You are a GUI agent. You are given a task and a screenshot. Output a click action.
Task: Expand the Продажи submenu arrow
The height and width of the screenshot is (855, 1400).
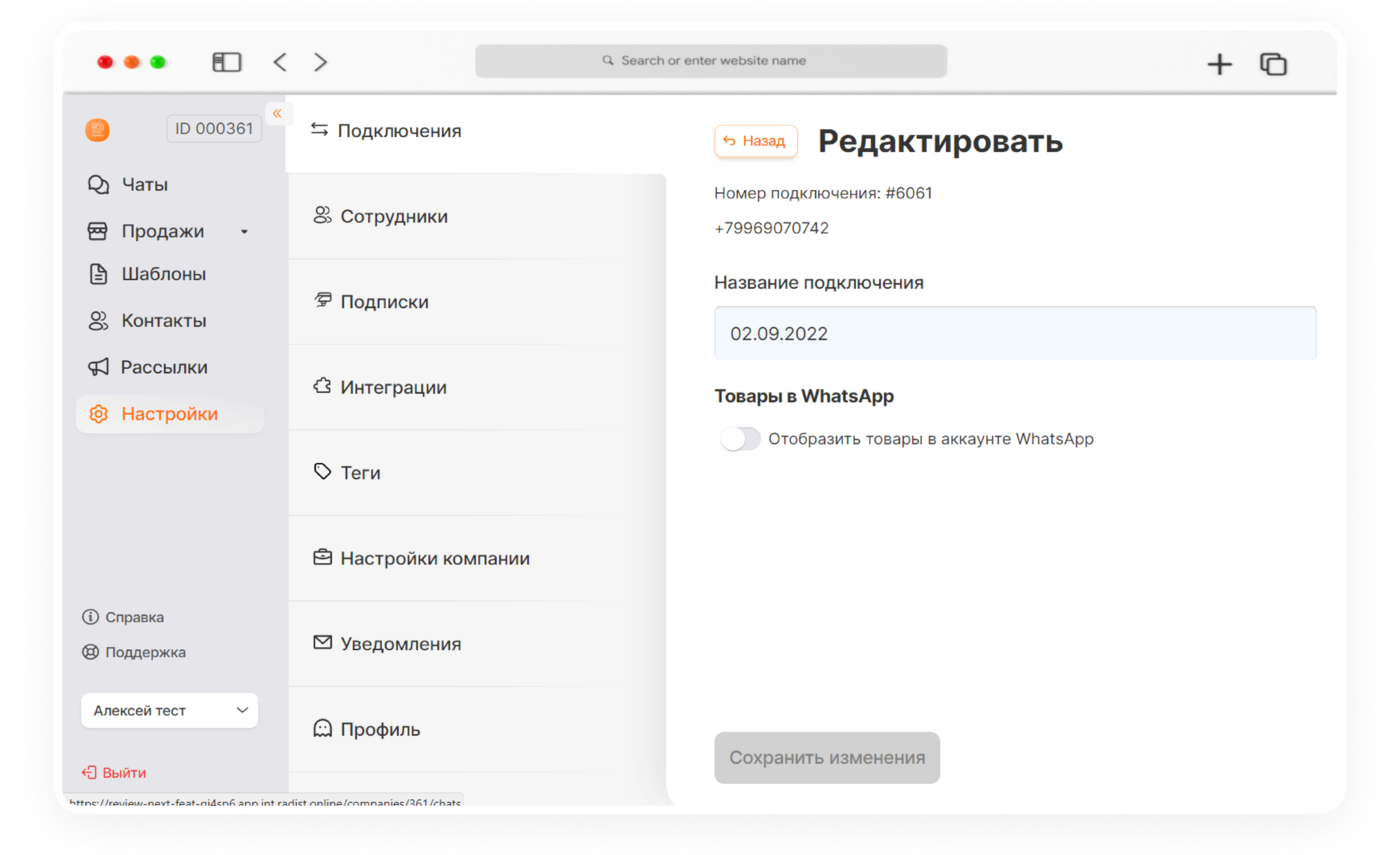tap(244, 232)
